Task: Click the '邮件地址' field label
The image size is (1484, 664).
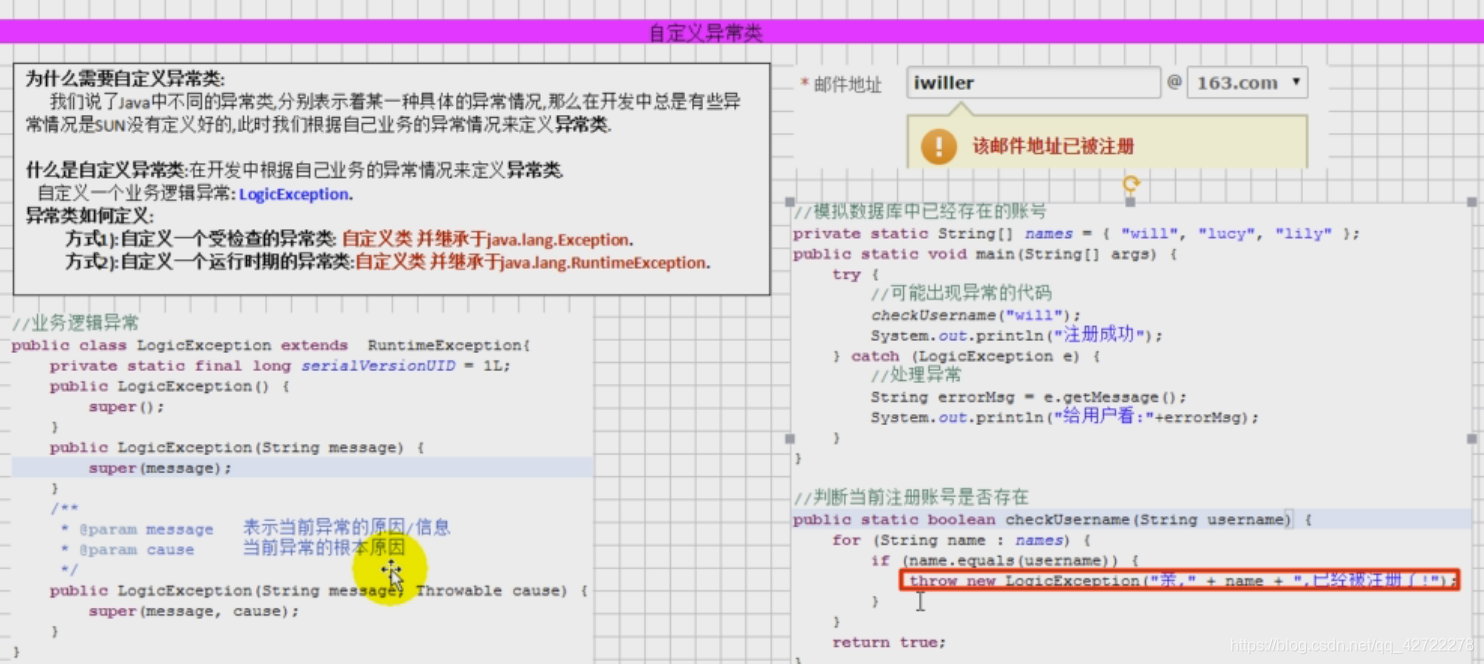Action: tap(848, 85)
